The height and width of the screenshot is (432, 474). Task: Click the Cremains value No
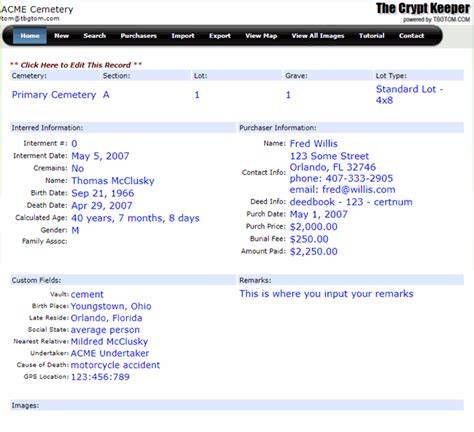point(78,168)
